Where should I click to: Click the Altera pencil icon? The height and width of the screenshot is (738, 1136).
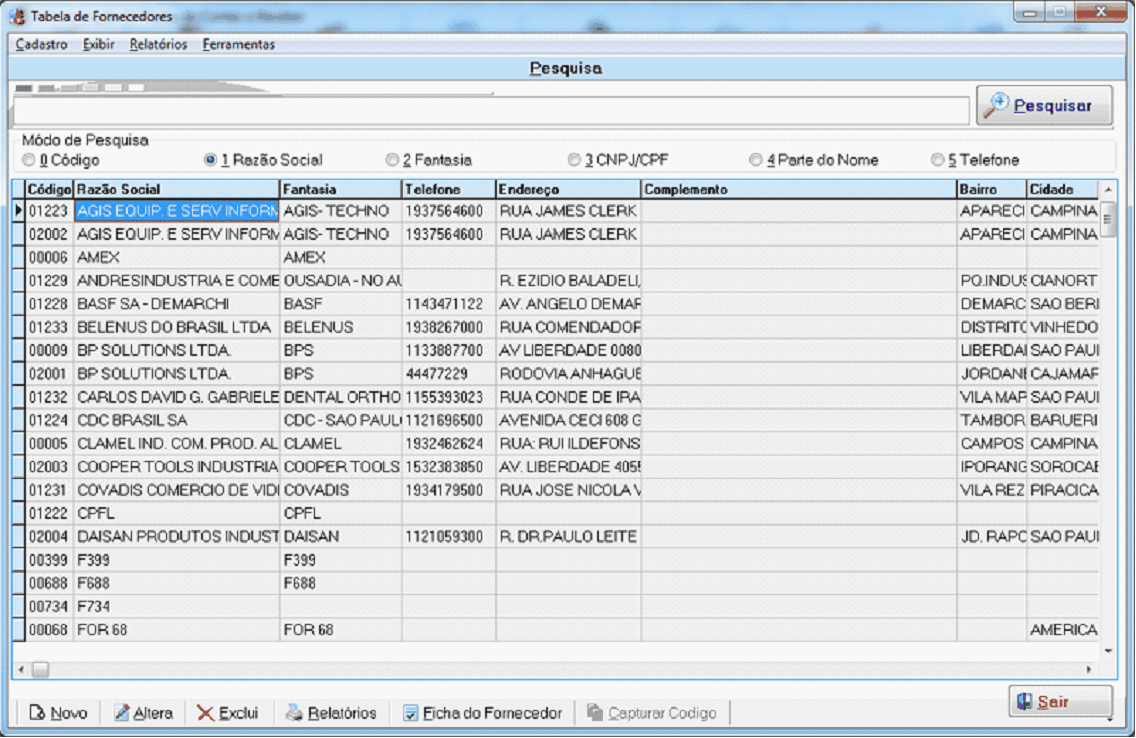click(x=122, y=713)
